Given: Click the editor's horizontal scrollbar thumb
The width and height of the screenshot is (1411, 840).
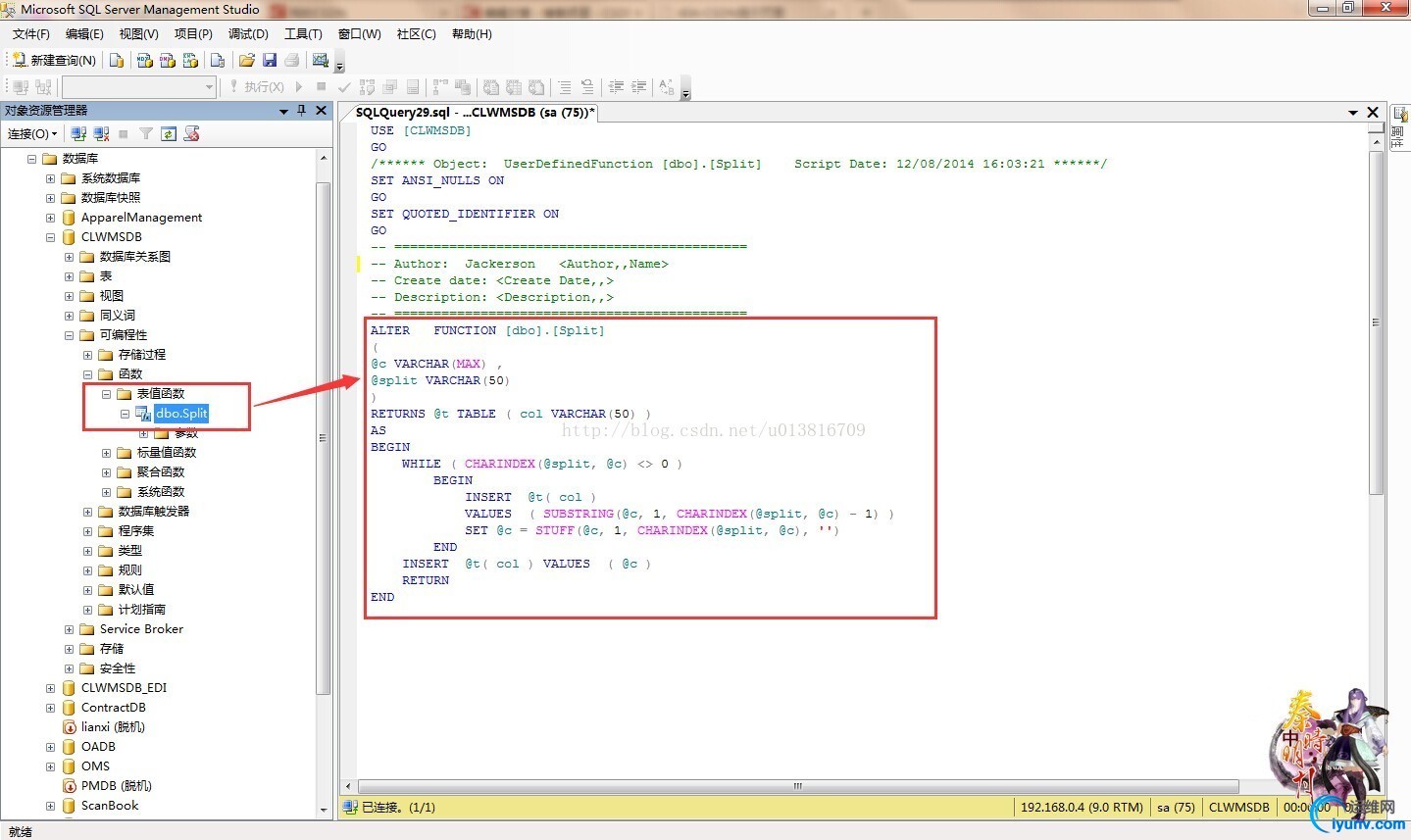Looking at the screenshot, I should point(797,787).
